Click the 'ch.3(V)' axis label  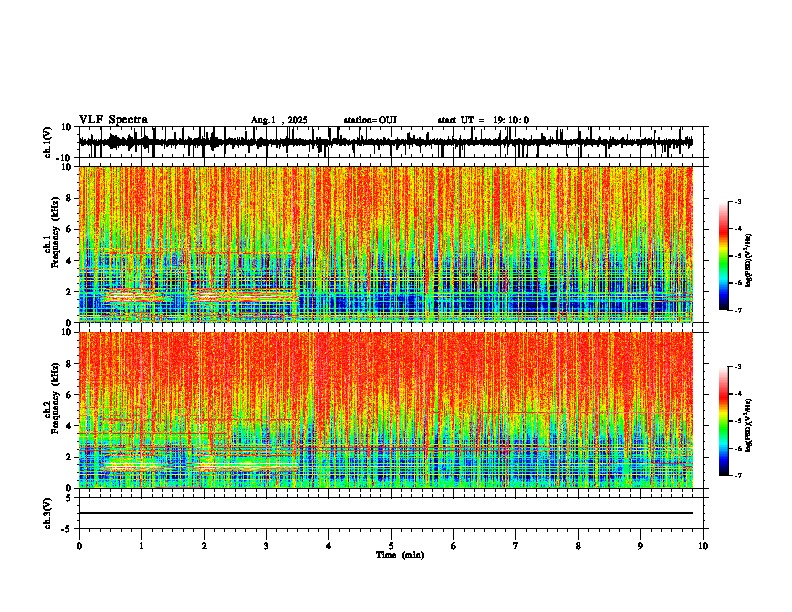point(47,513)
